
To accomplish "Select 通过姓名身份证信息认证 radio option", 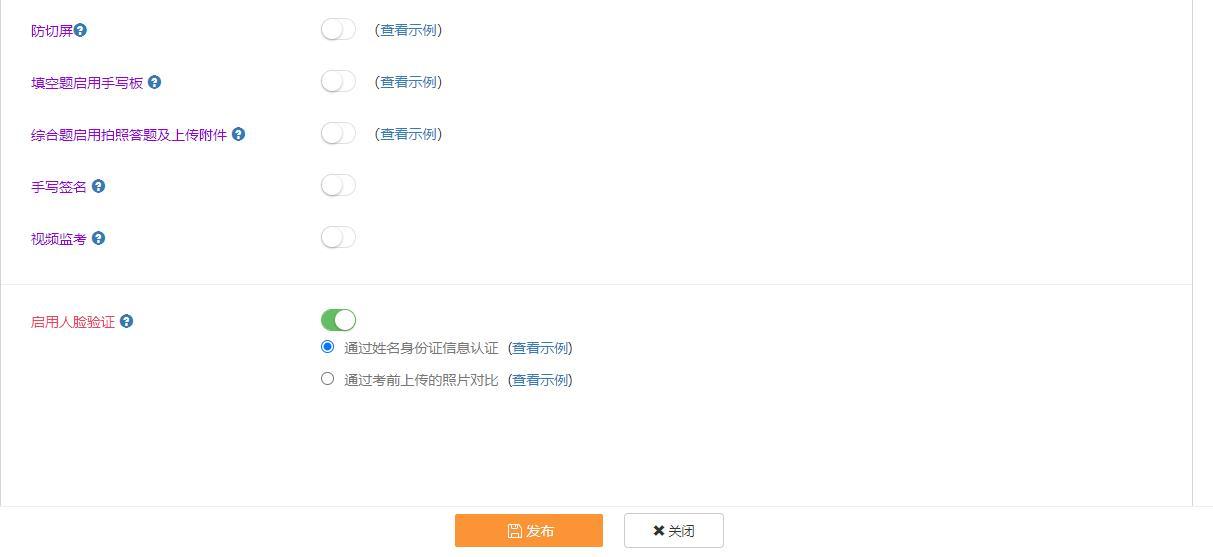I will 327,347.
